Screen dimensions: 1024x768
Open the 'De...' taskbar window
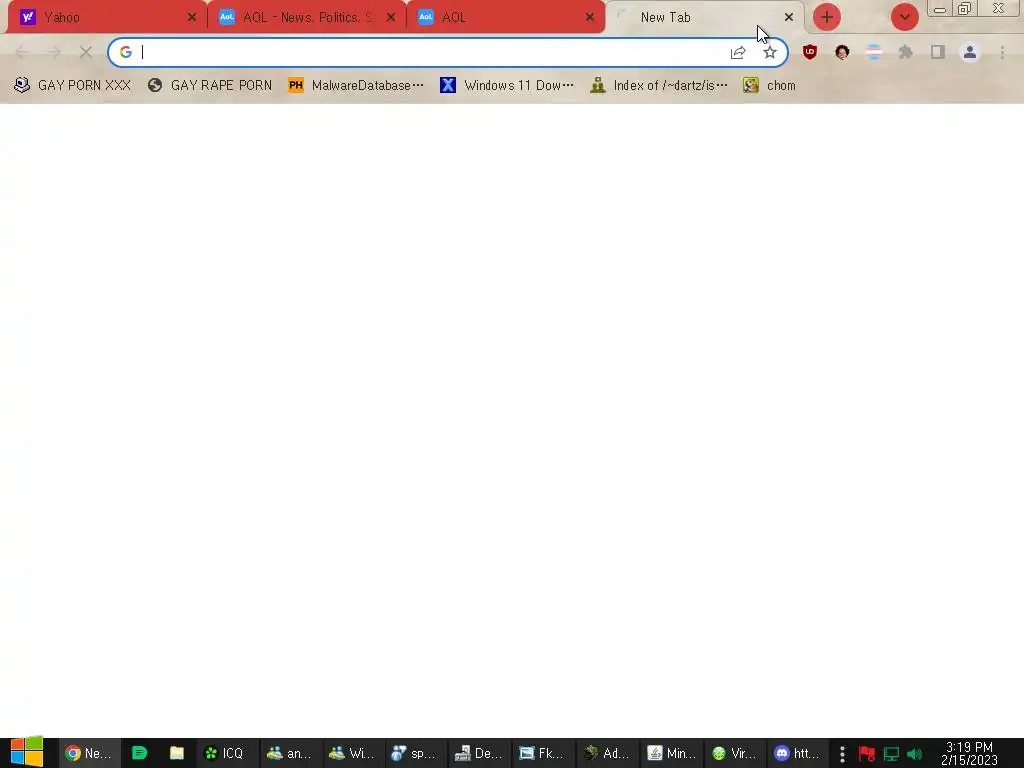click(479, 754)
